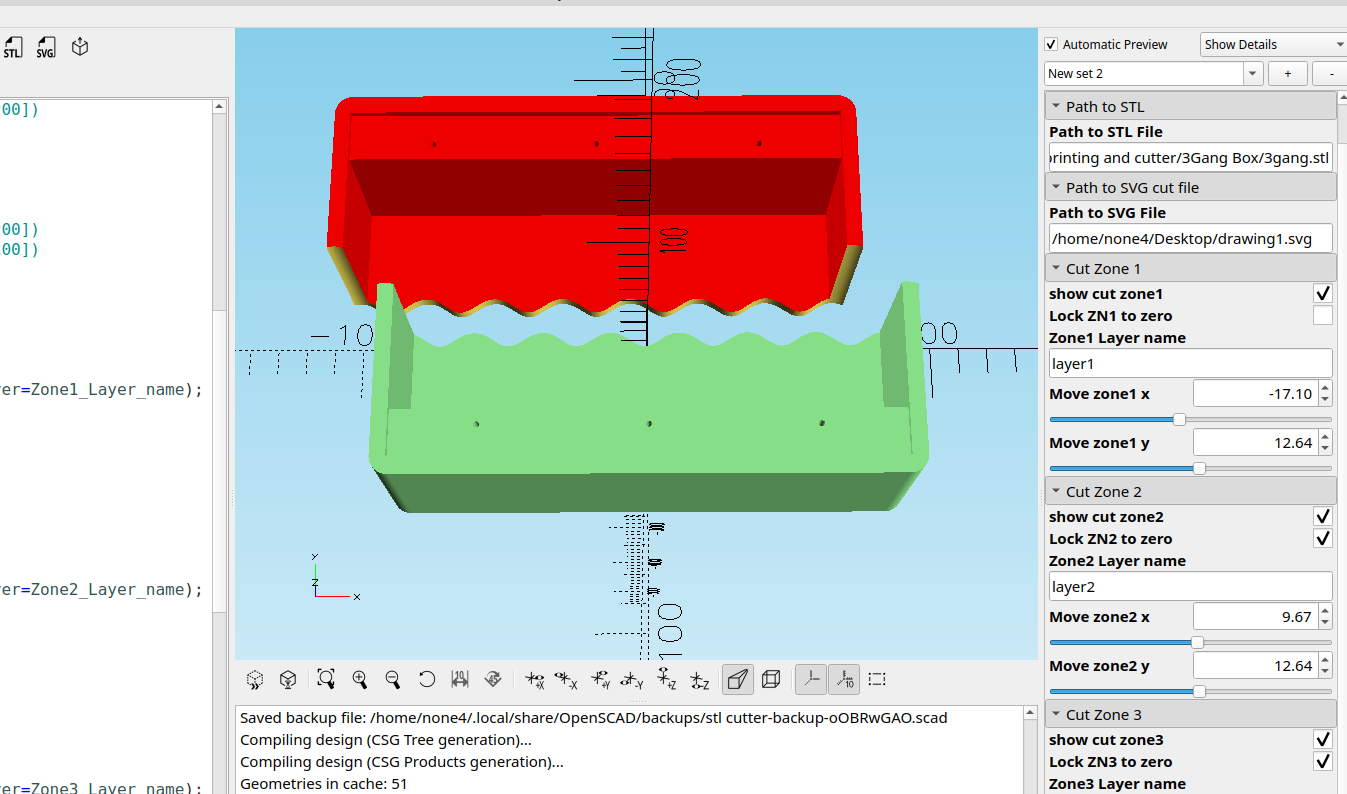1347x794 pixels.
Task: Edit the Zone2 Layer name field
Action: 1189,586
